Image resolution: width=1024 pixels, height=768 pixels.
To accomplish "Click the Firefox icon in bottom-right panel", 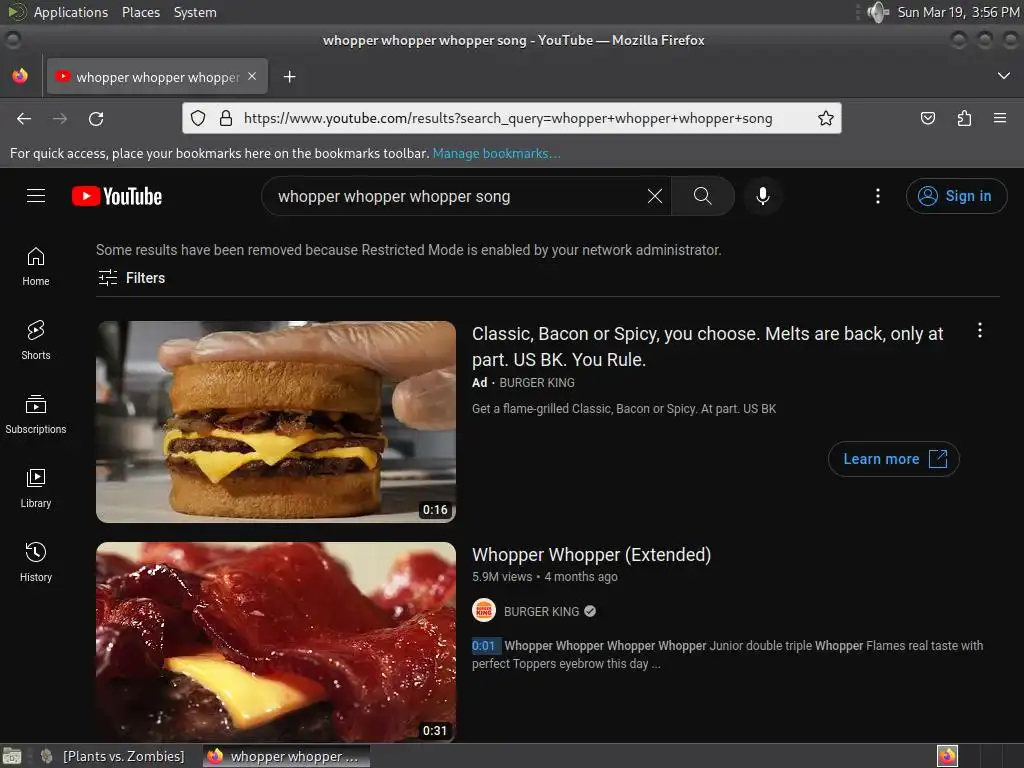I will (947, 756).
